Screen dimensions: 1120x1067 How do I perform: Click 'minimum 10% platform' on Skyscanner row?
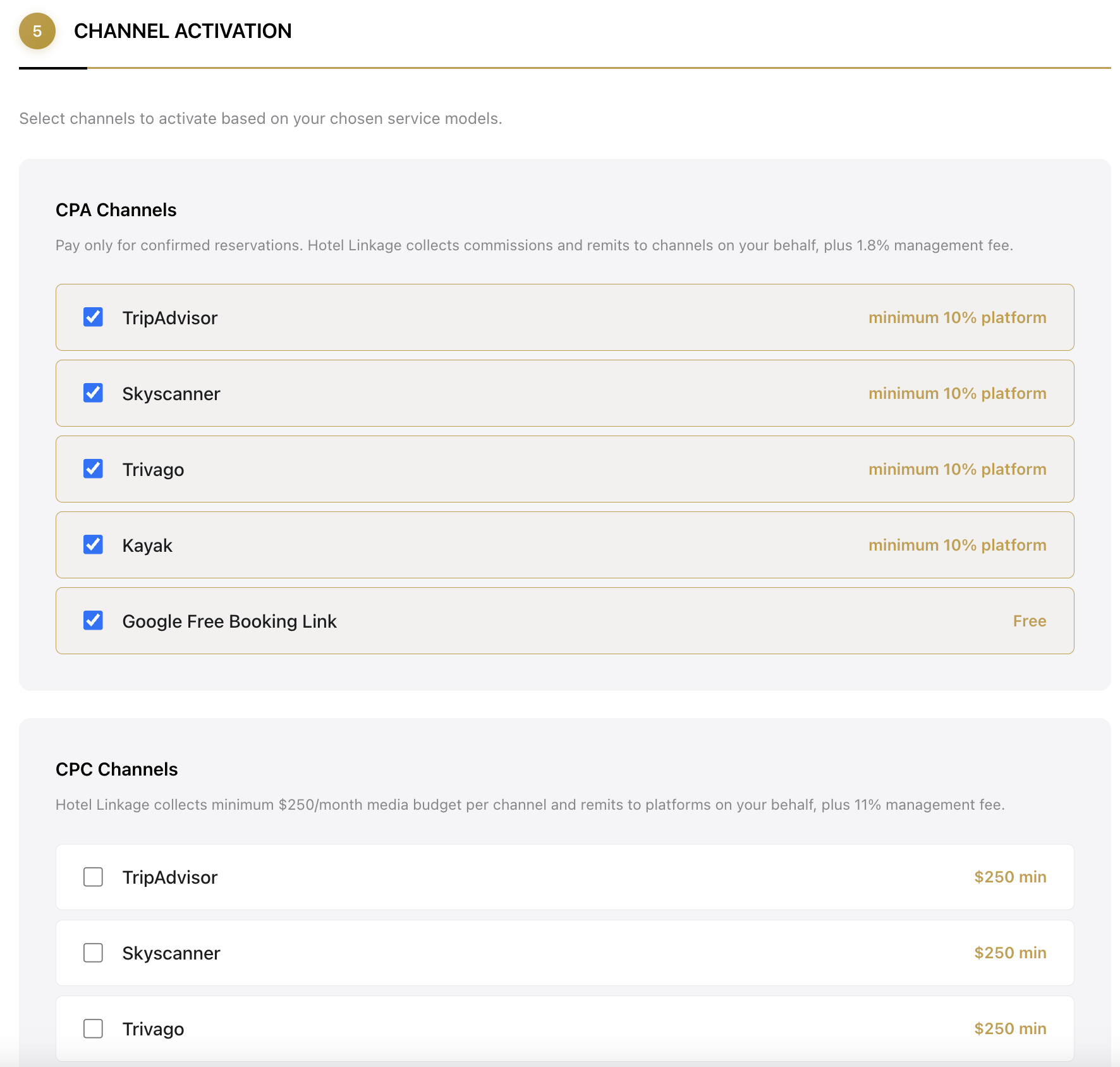tap(958, 393)
